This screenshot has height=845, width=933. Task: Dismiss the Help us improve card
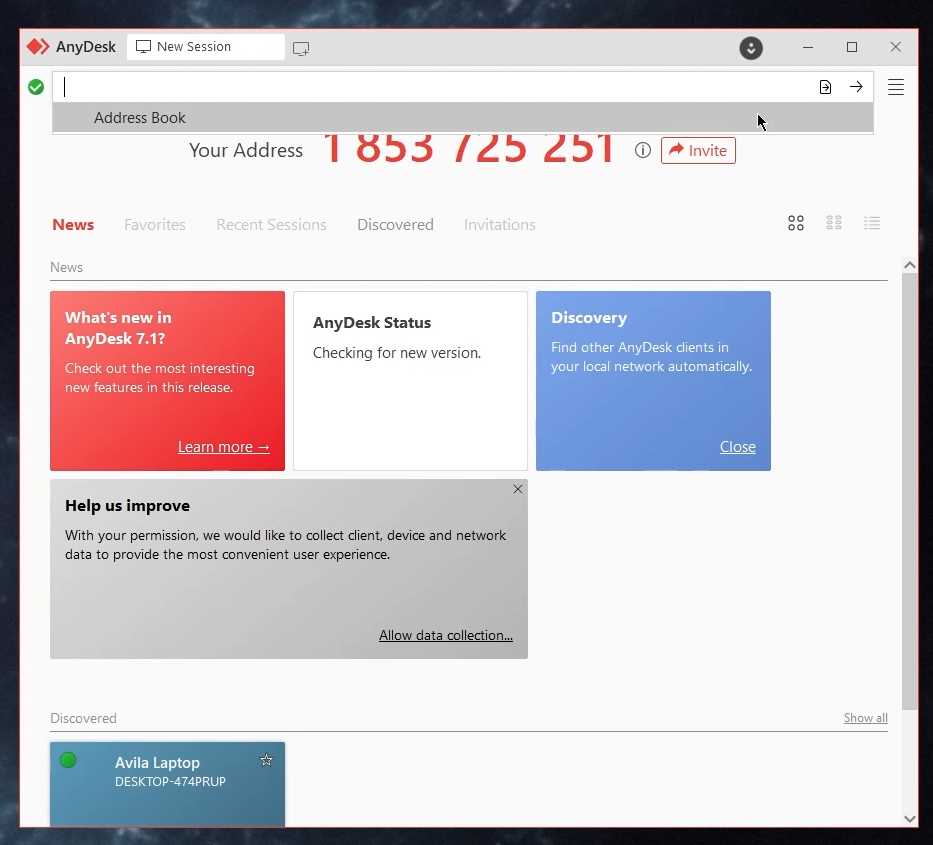pyautogui.click(x=518, y=489)
